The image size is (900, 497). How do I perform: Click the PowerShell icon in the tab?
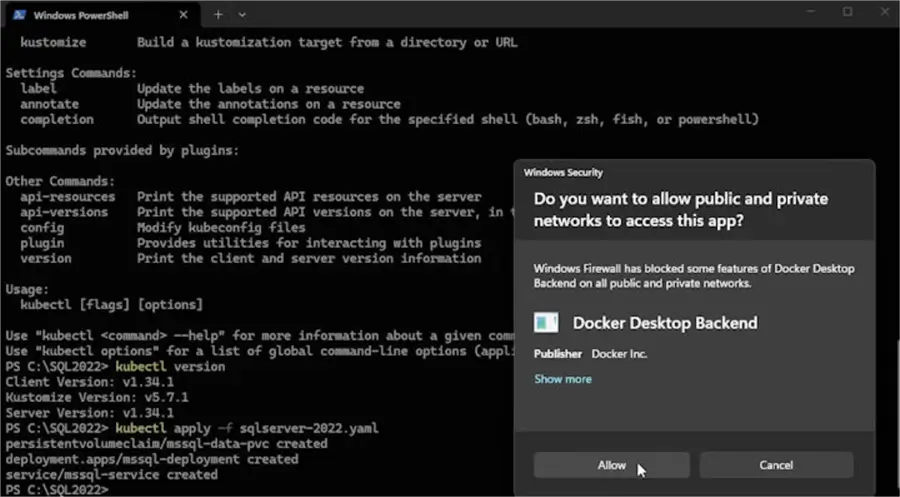coord(20,15)
